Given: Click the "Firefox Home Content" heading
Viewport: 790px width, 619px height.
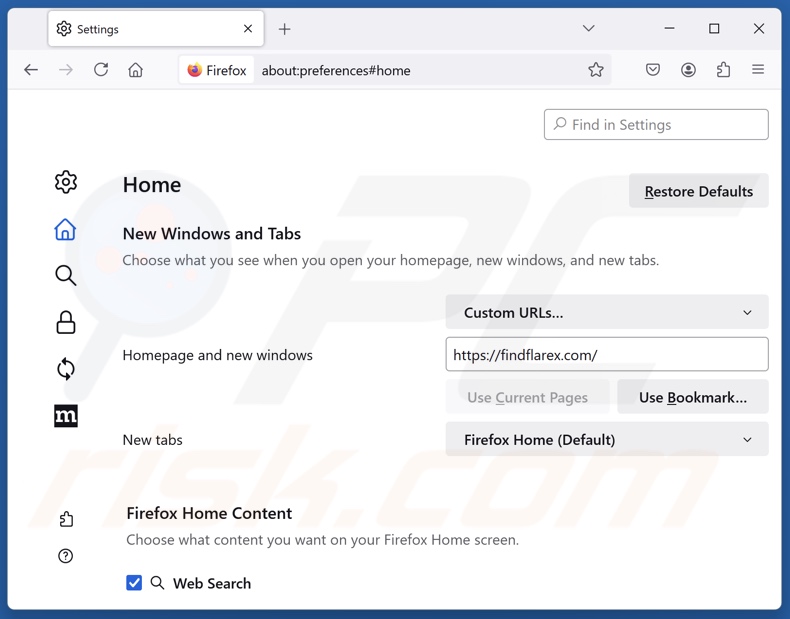Looking at the screenshot, I should (x=209, y=513).
